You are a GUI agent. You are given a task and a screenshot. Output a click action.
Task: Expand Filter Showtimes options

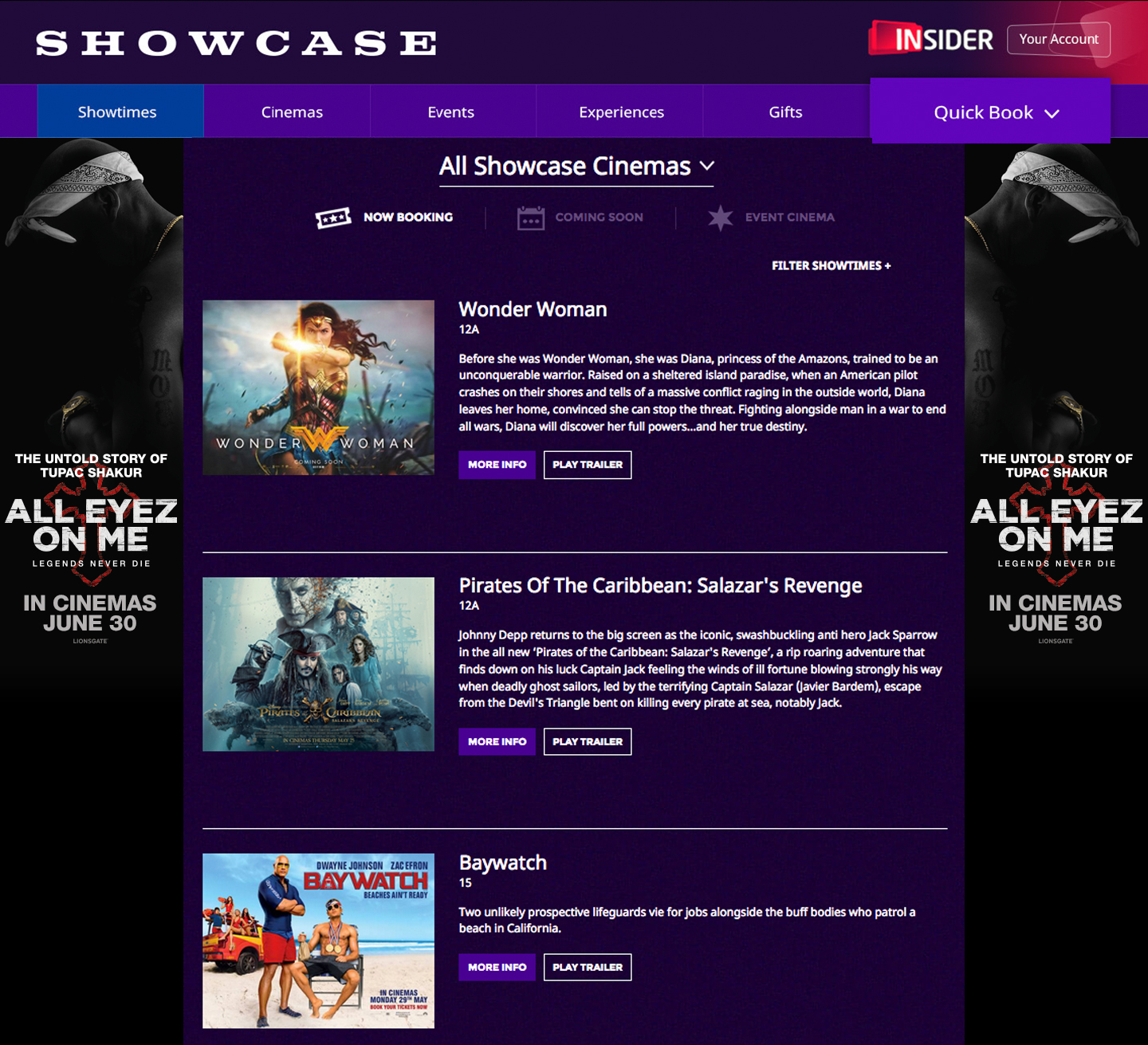[832, 265]
